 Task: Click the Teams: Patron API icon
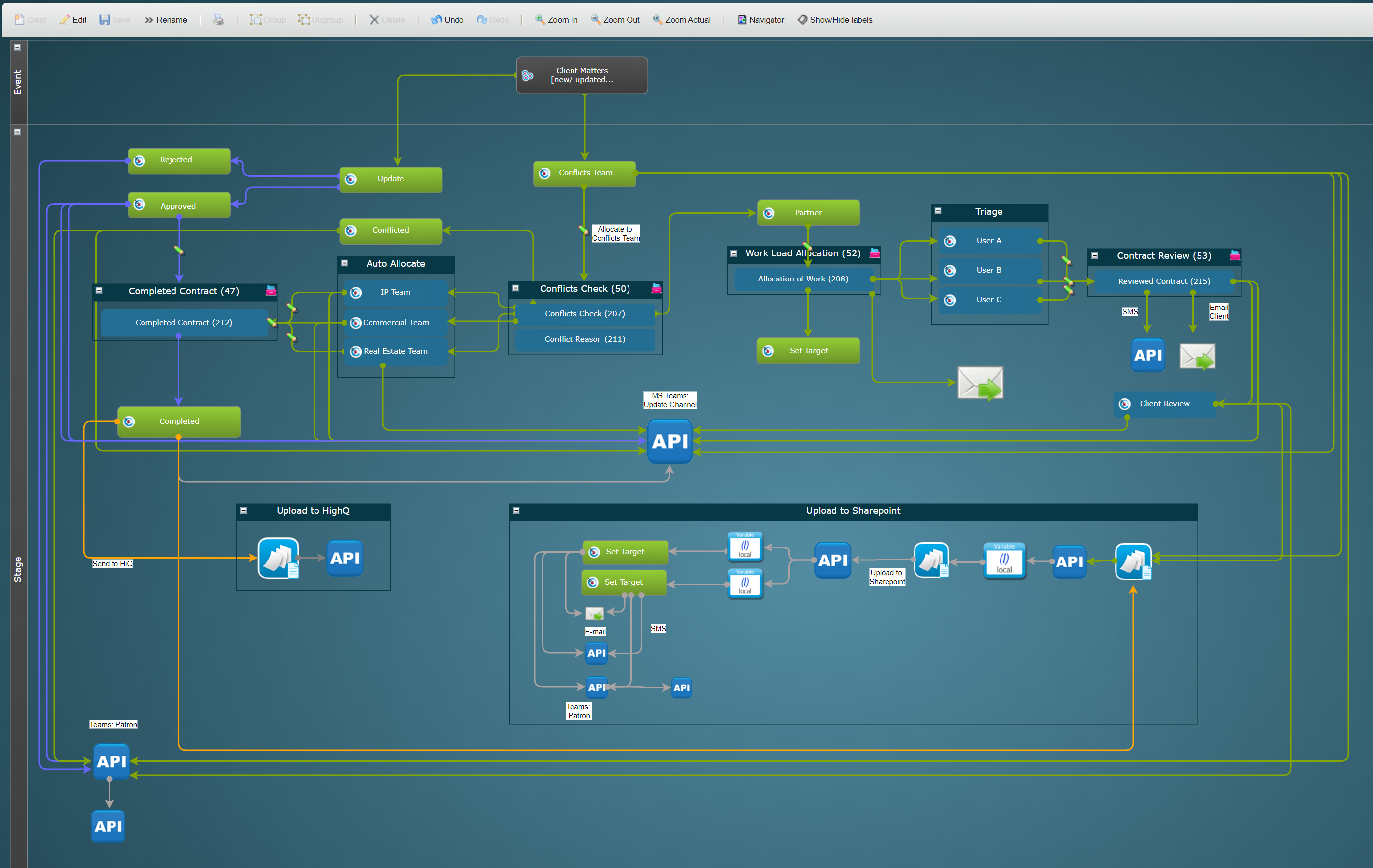111,761
